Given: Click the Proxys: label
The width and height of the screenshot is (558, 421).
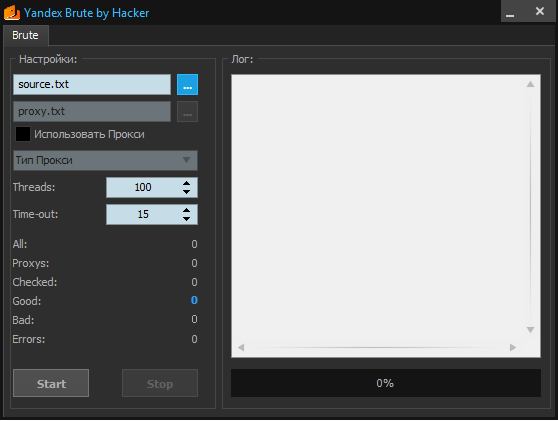Looking at the screenshot, I should [31, 263].
